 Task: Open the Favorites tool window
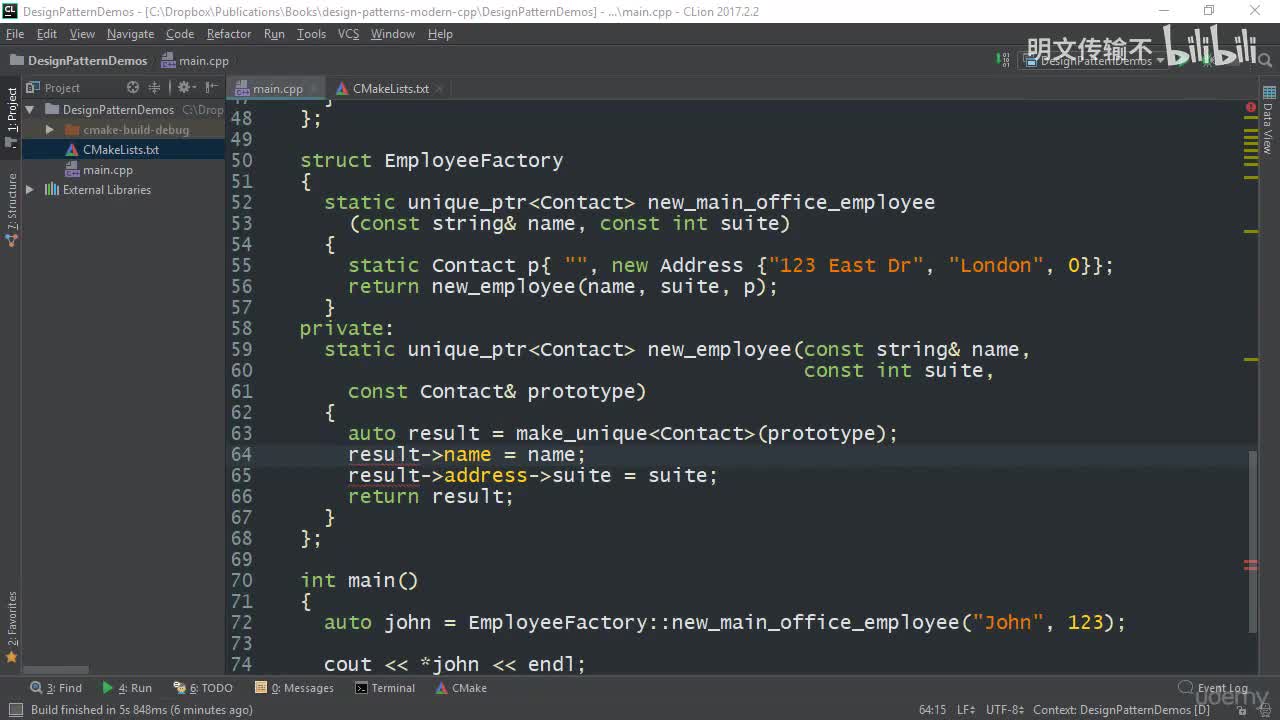12,627
